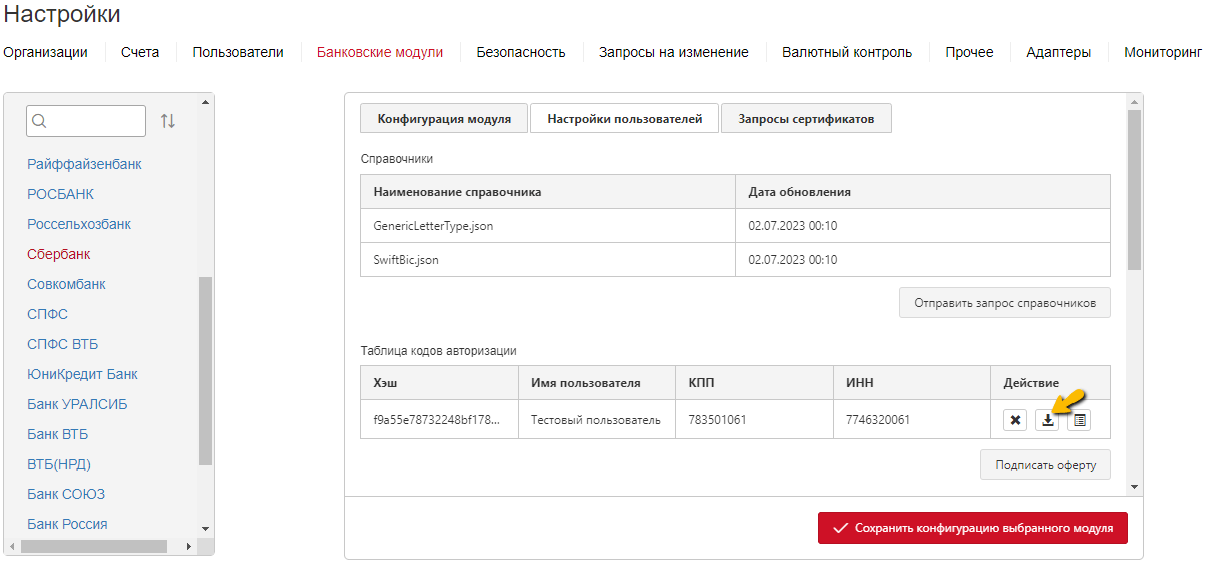Click Подписать оферту button
Screen dimensions: 1210x562
click(x=1045, y=464)
